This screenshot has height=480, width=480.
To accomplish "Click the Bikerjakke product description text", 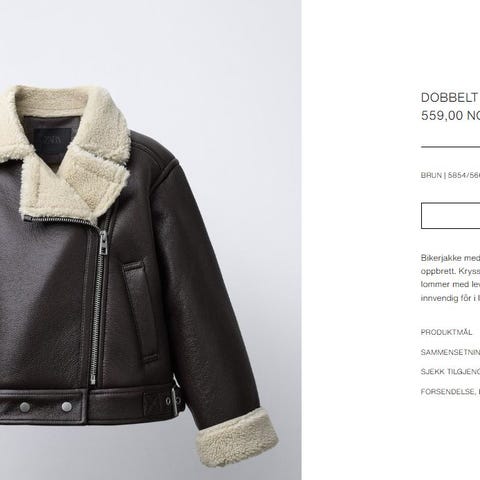I will pyautogui.click(x=450, y=278).
